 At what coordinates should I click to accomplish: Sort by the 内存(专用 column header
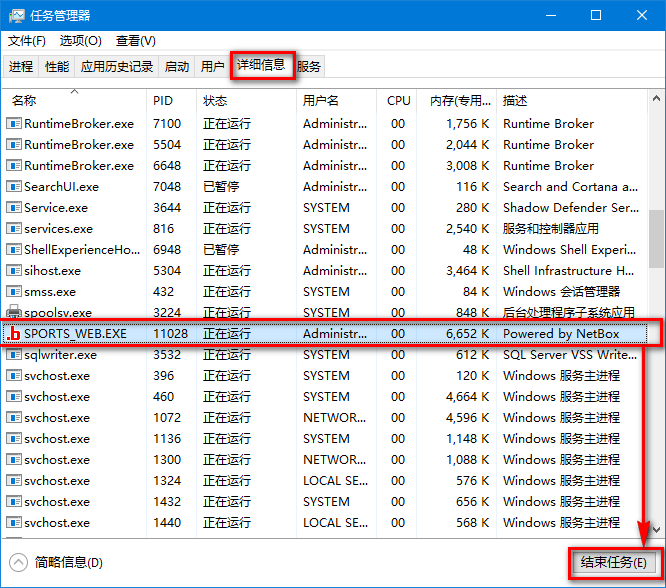click(x=456, y=101)
